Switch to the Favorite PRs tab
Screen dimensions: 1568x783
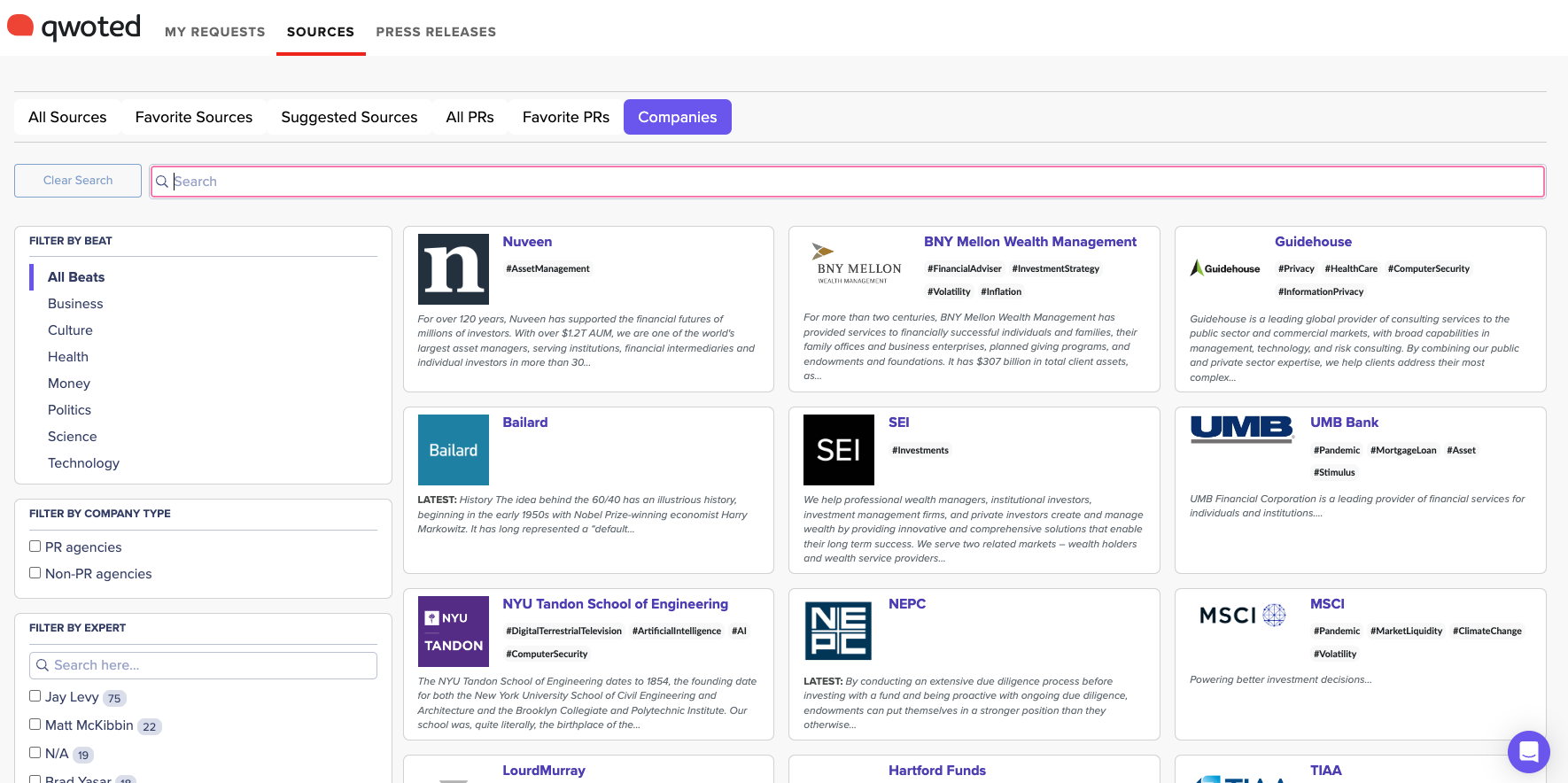pyautogui.click(x=566, y=117)
